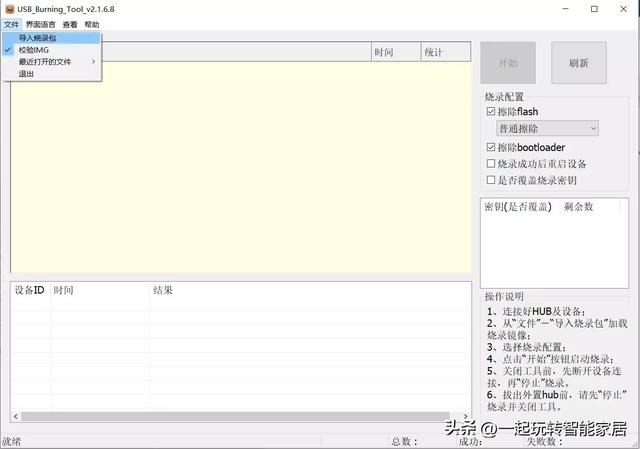
Task: Open the 普通擦除 dropdown
Action: [547, 129]
